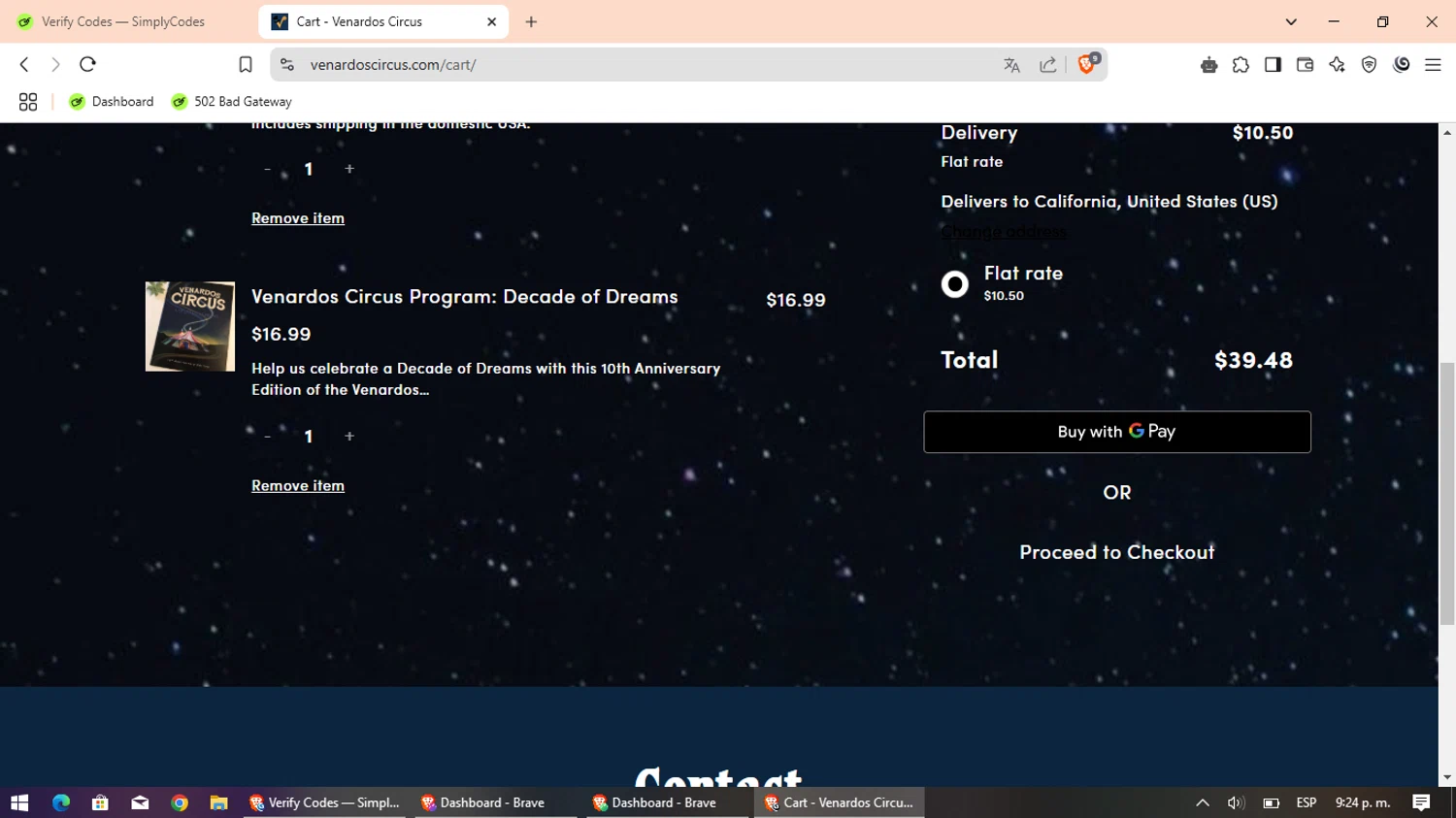Show hidden system tray icons
The image size is (1456, 818).
coord(1203,802)
